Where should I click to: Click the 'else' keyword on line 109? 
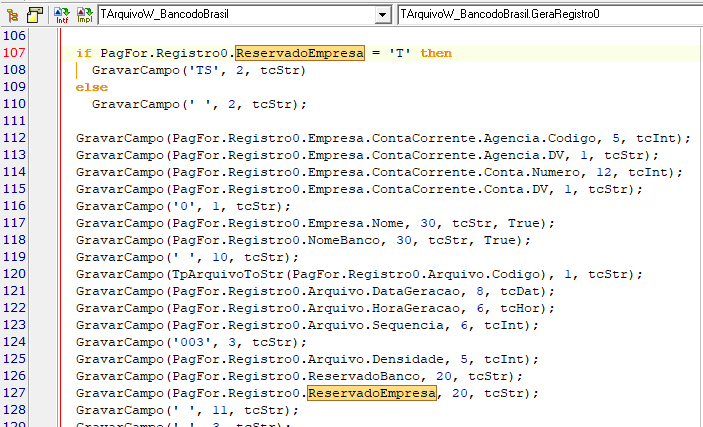(x=92, y=87)
